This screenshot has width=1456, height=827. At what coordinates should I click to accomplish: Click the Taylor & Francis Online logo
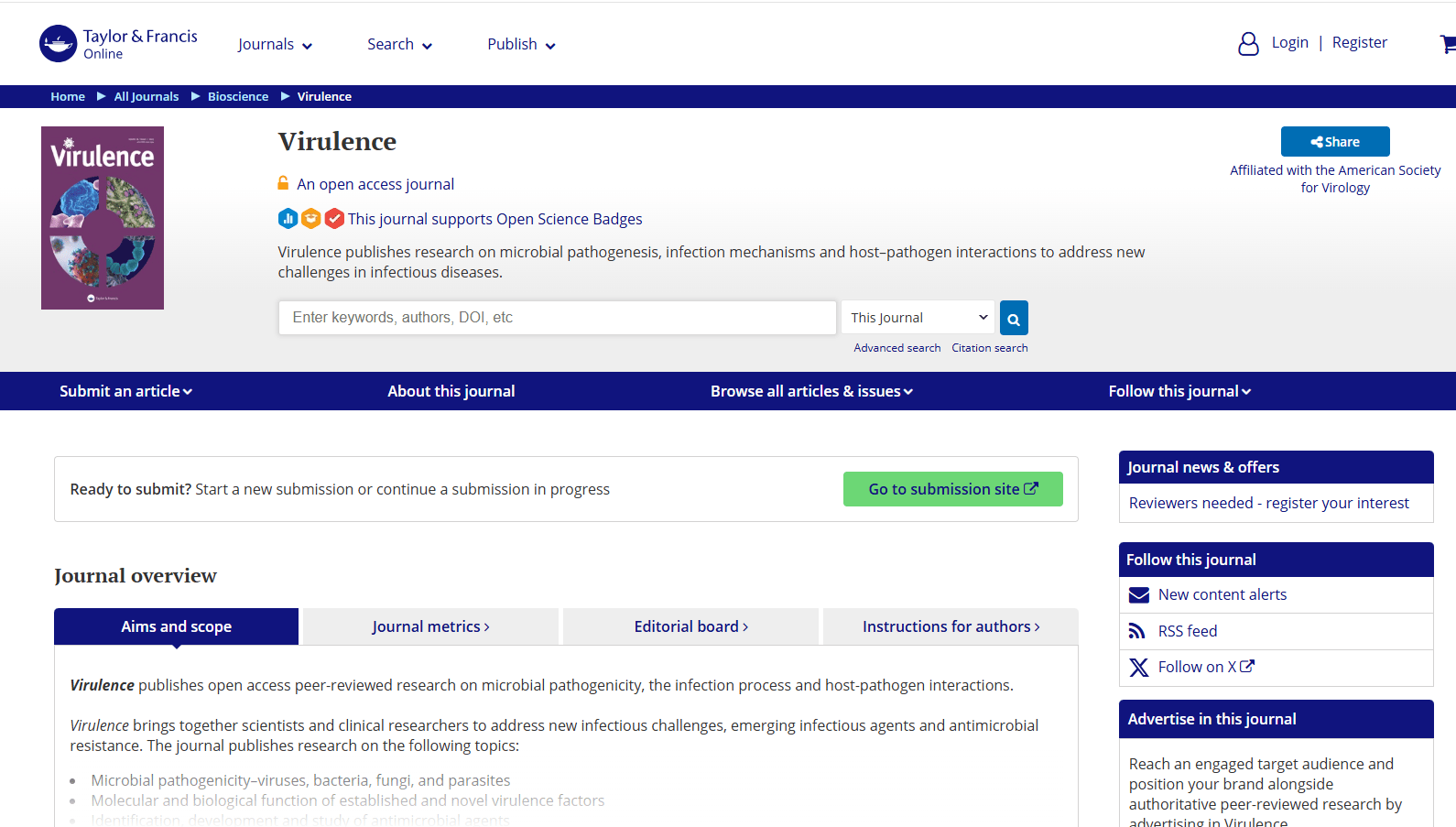click(x=118, y=43)
